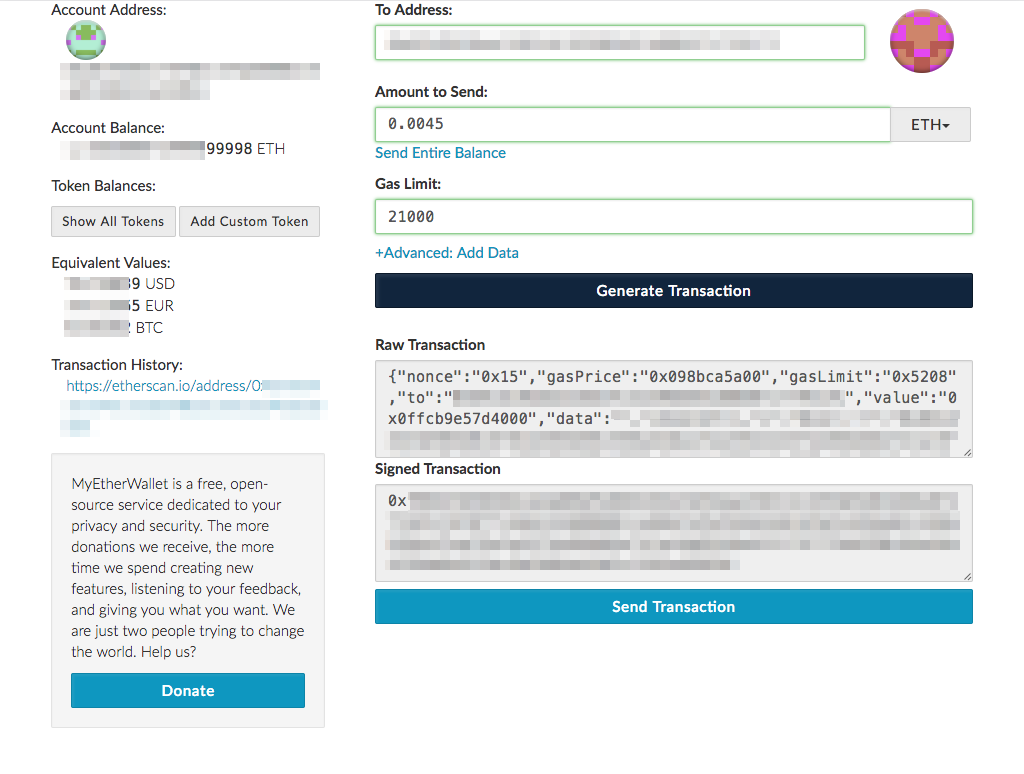Click the Donate button
Image resolution: width=1024 pixels, height=774 pixels.
[x=188, y=691]
